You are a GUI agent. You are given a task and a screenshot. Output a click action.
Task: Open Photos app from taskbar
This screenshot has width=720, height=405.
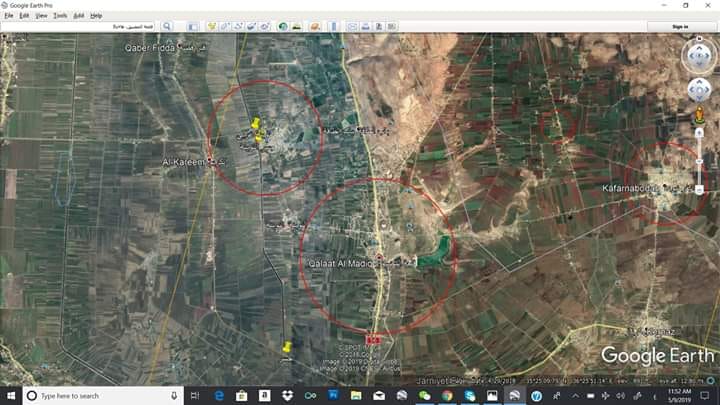click(492, 396)
